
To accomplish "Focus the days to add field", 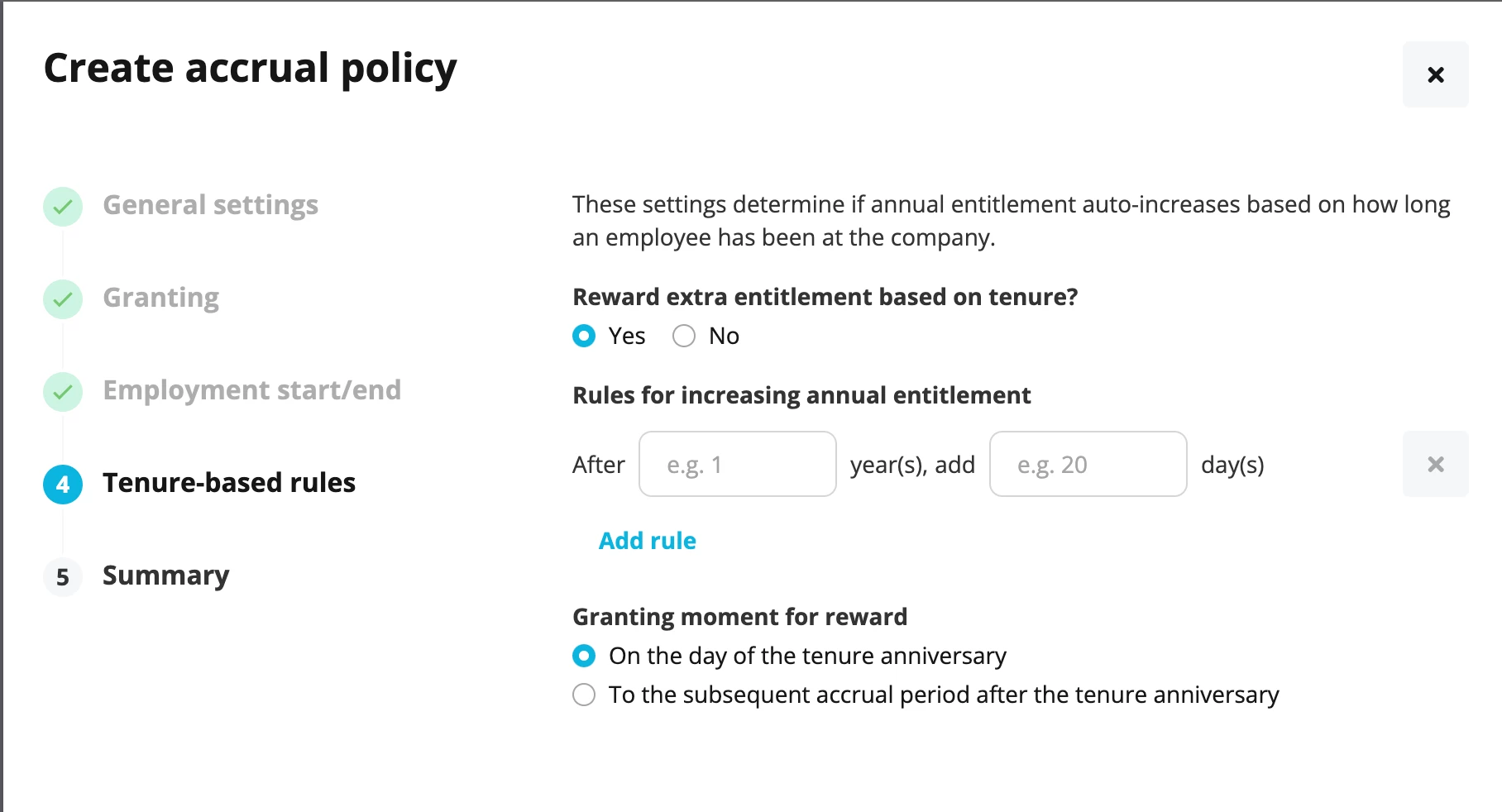I will [1088, 464].
